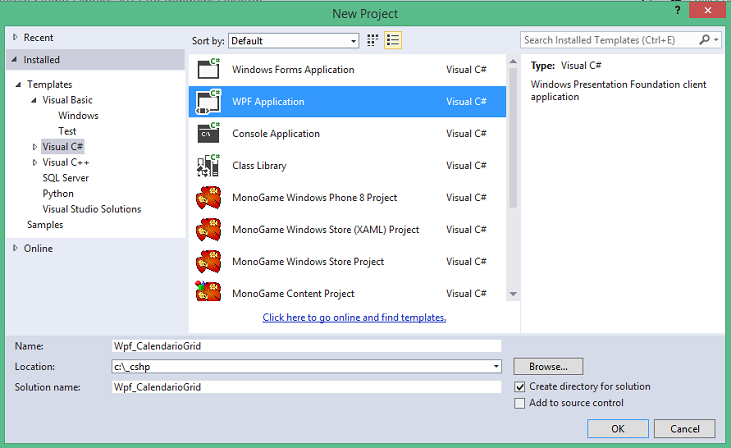The image size is (731, 448).
Task: Collapse the Visual Basic node
Action: point(34,100)
